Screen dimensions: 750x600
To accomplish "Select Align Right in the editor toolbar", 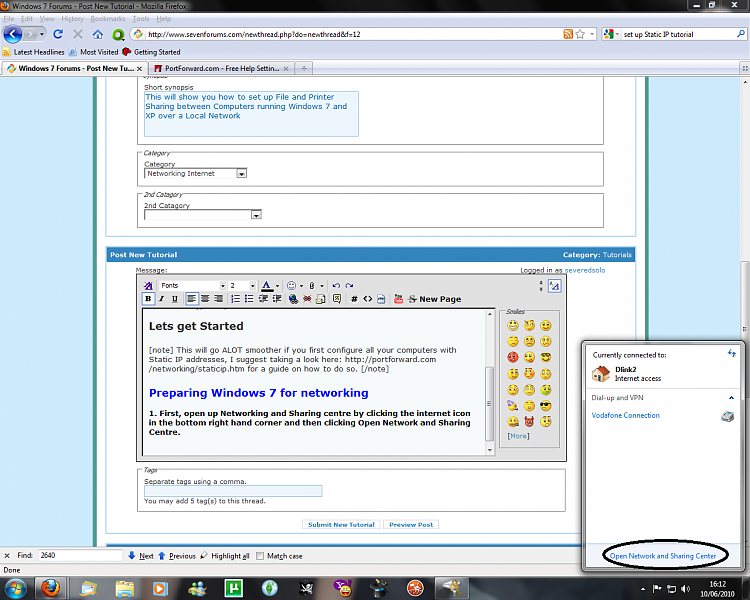I will [218, 299].
